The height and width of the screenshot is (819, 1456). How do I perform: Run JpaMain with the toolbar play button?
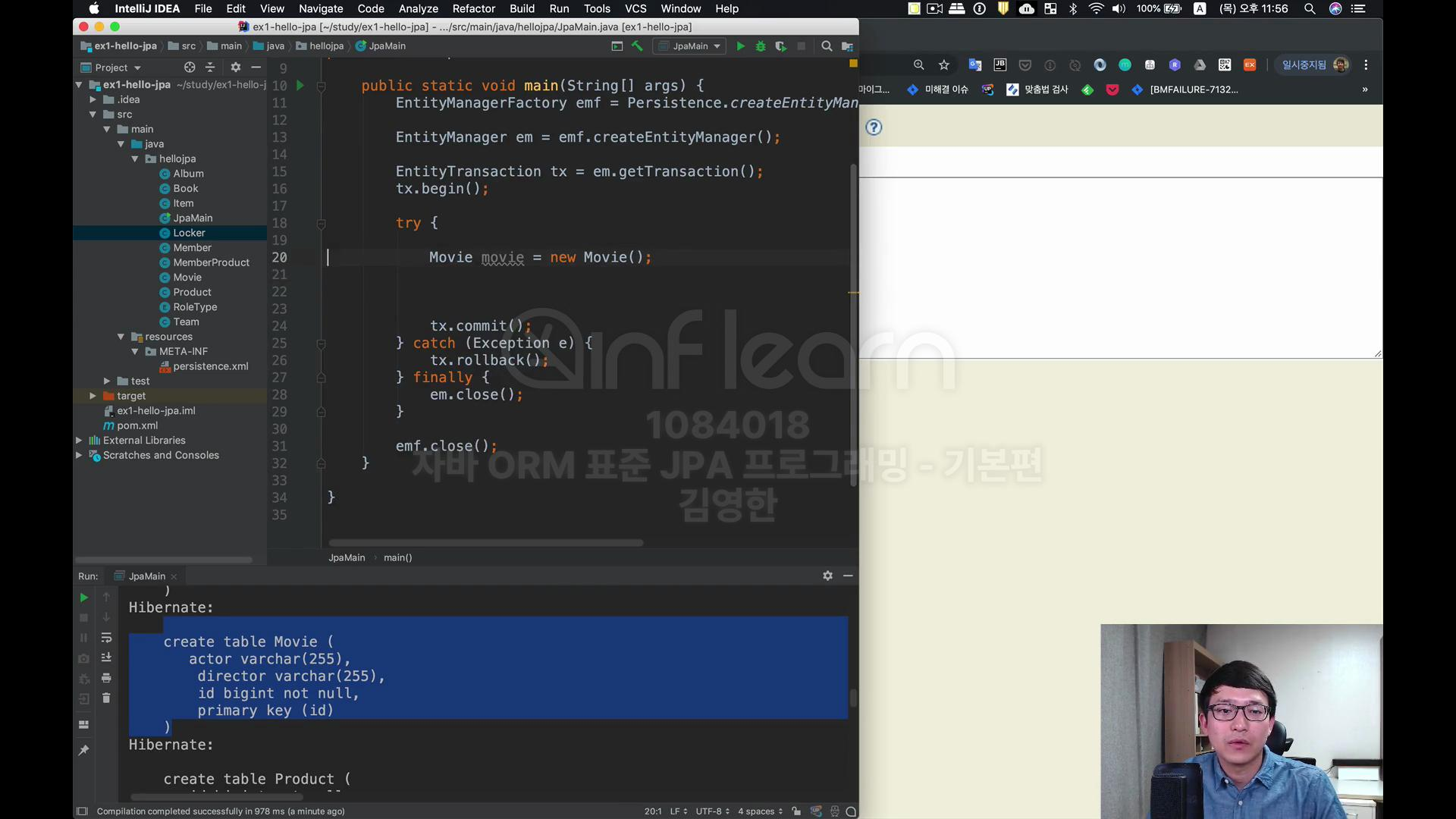pyautogui.click(x=740, y=46)
